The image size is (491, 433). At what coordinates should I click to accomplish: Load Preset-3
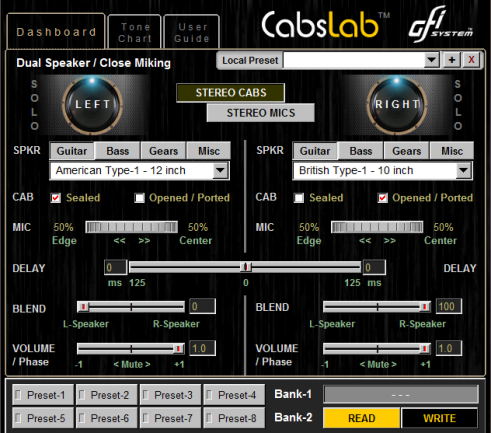[x=170, y=395]
